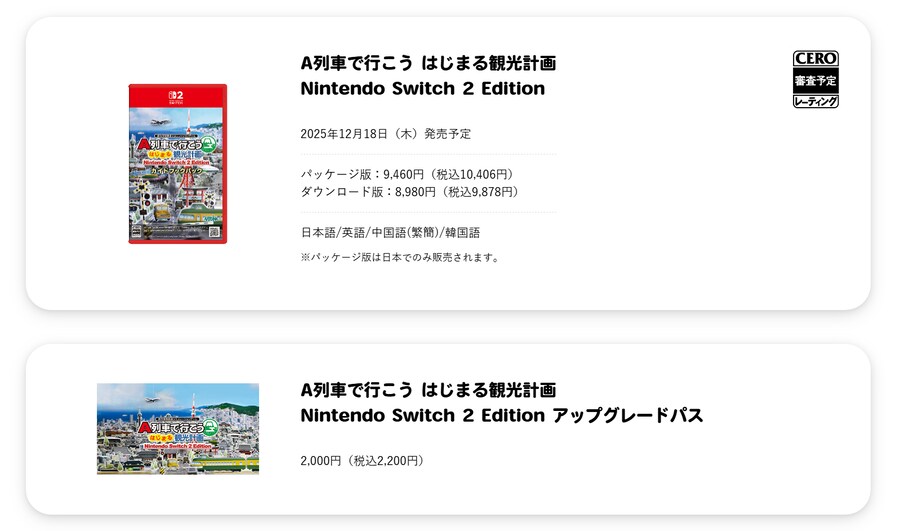Click the 2025年12月18日 release date text
The width and height of the screenshot is (900, 531).
click(x=385, y=133)
